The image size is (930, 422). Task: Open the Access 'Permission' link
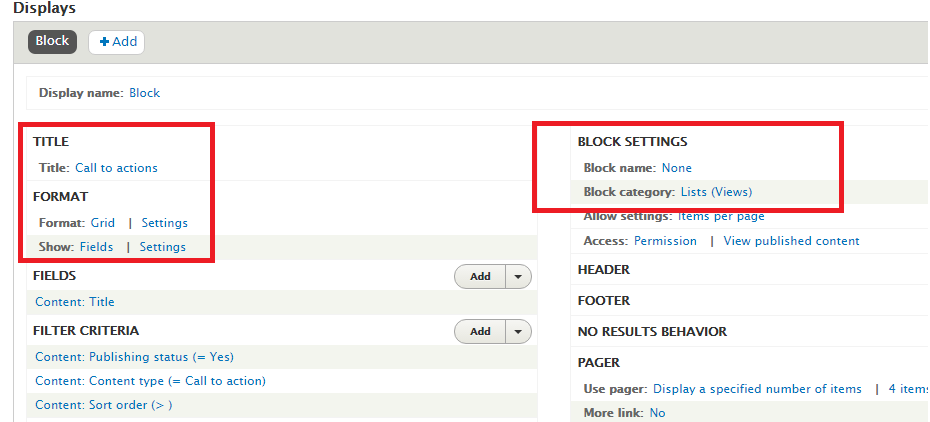pyautogui.click(x=665, y=241)
